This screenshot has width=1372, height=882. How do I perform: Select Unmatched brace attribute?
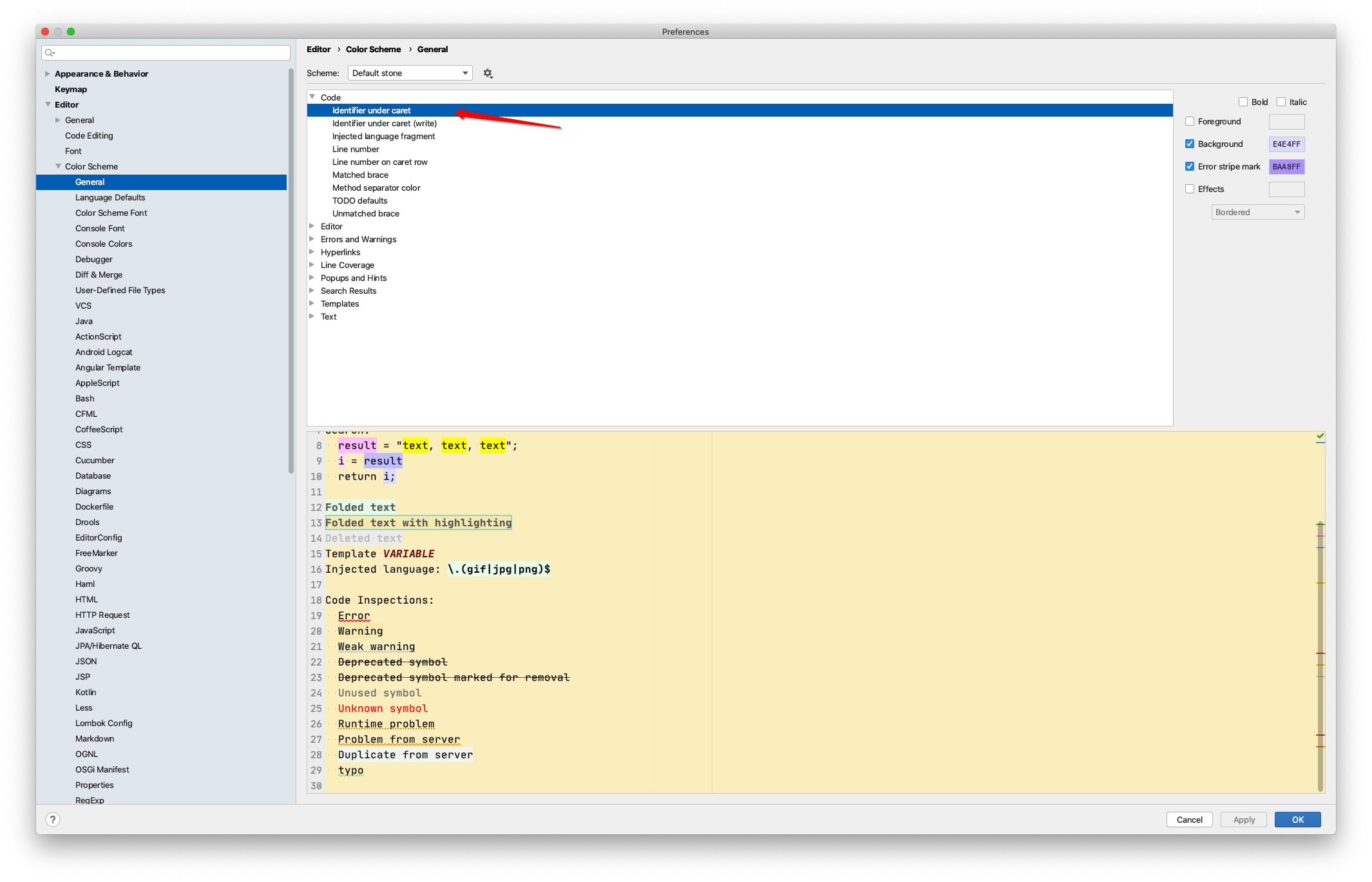(x=365, y=213)
